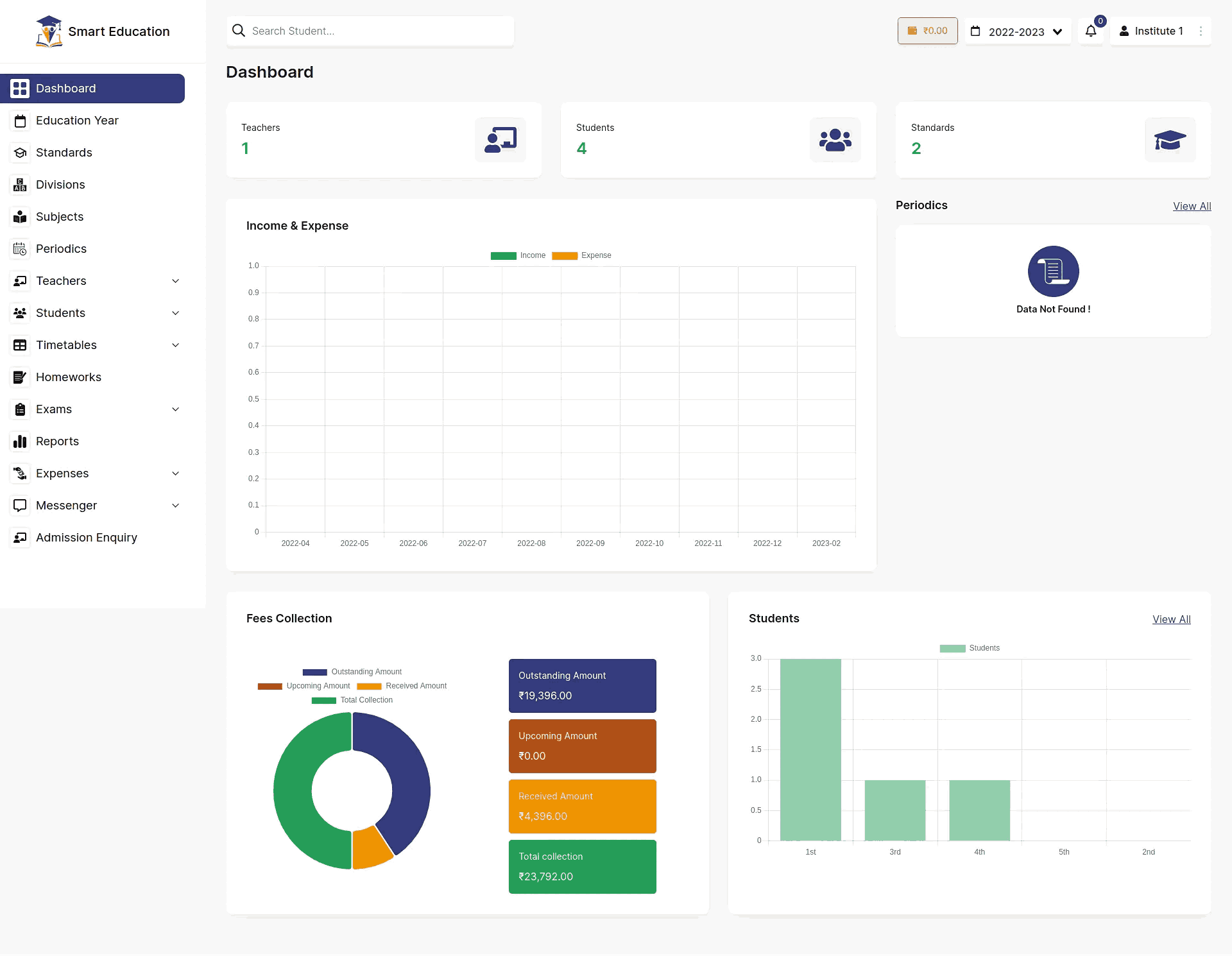This screenshot has width=1232, height=956.
Task: Click the Students card group icon
Action: point(835,139)
